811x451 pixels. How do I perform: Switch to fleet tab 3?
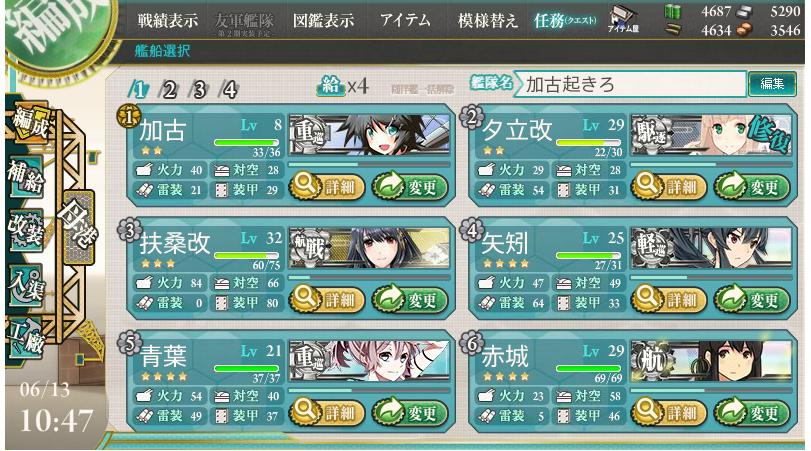(199, 90)
